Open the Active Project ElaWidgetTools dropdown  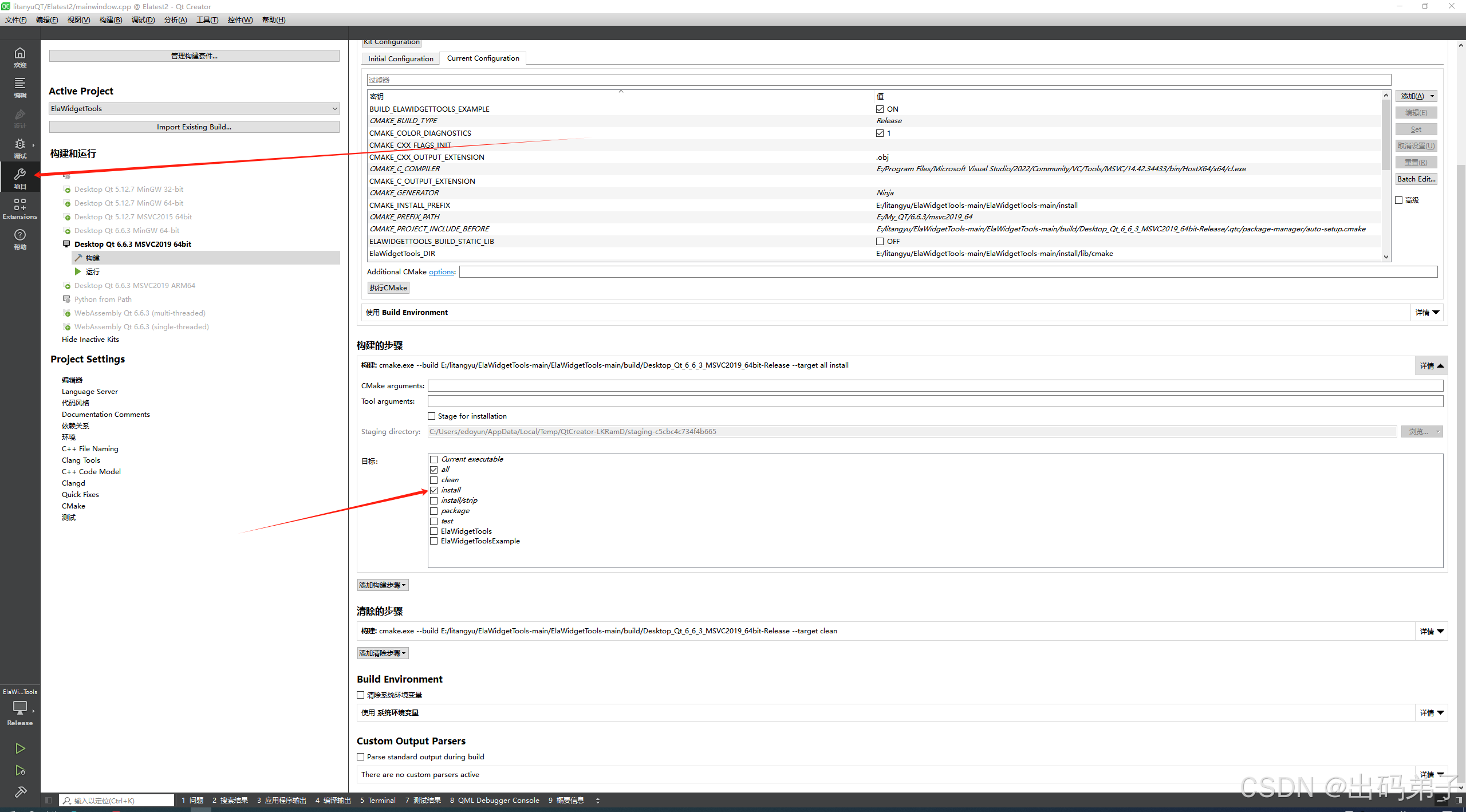pos(194,108)
